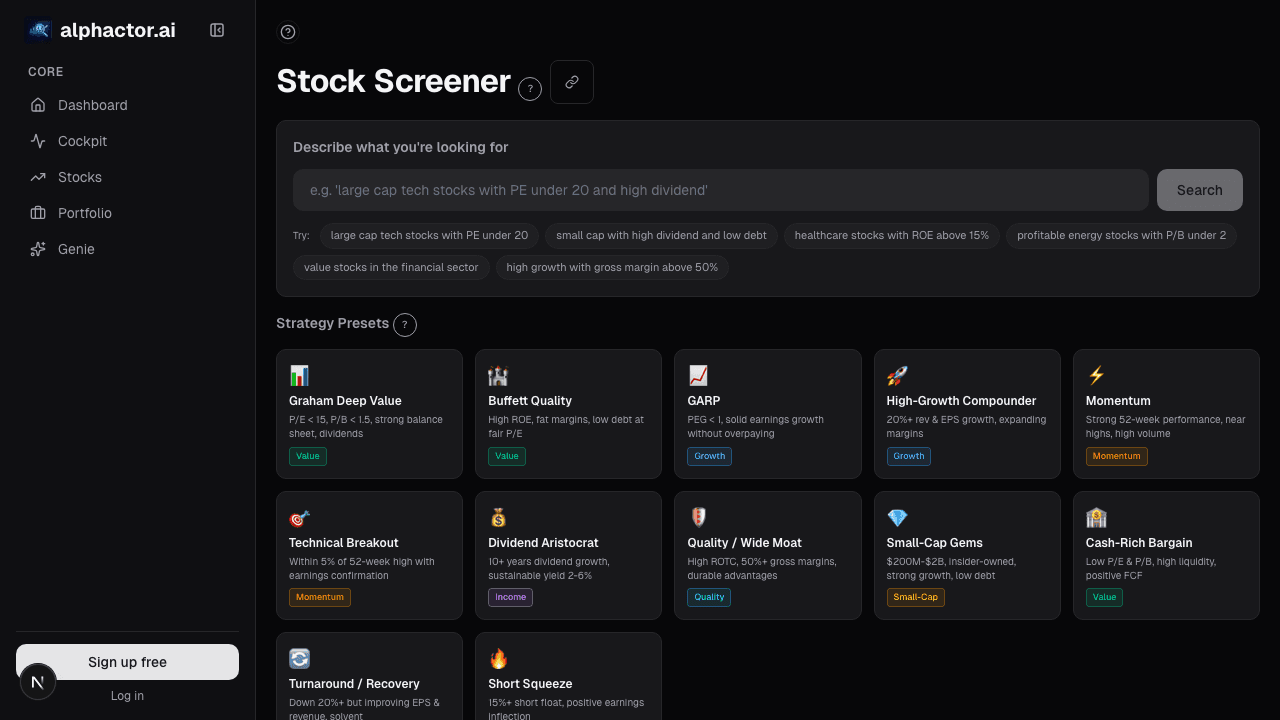Click the Genie sparkle icon
Image resolution: width=1280 pixels, height=720 pixels.
38,249
